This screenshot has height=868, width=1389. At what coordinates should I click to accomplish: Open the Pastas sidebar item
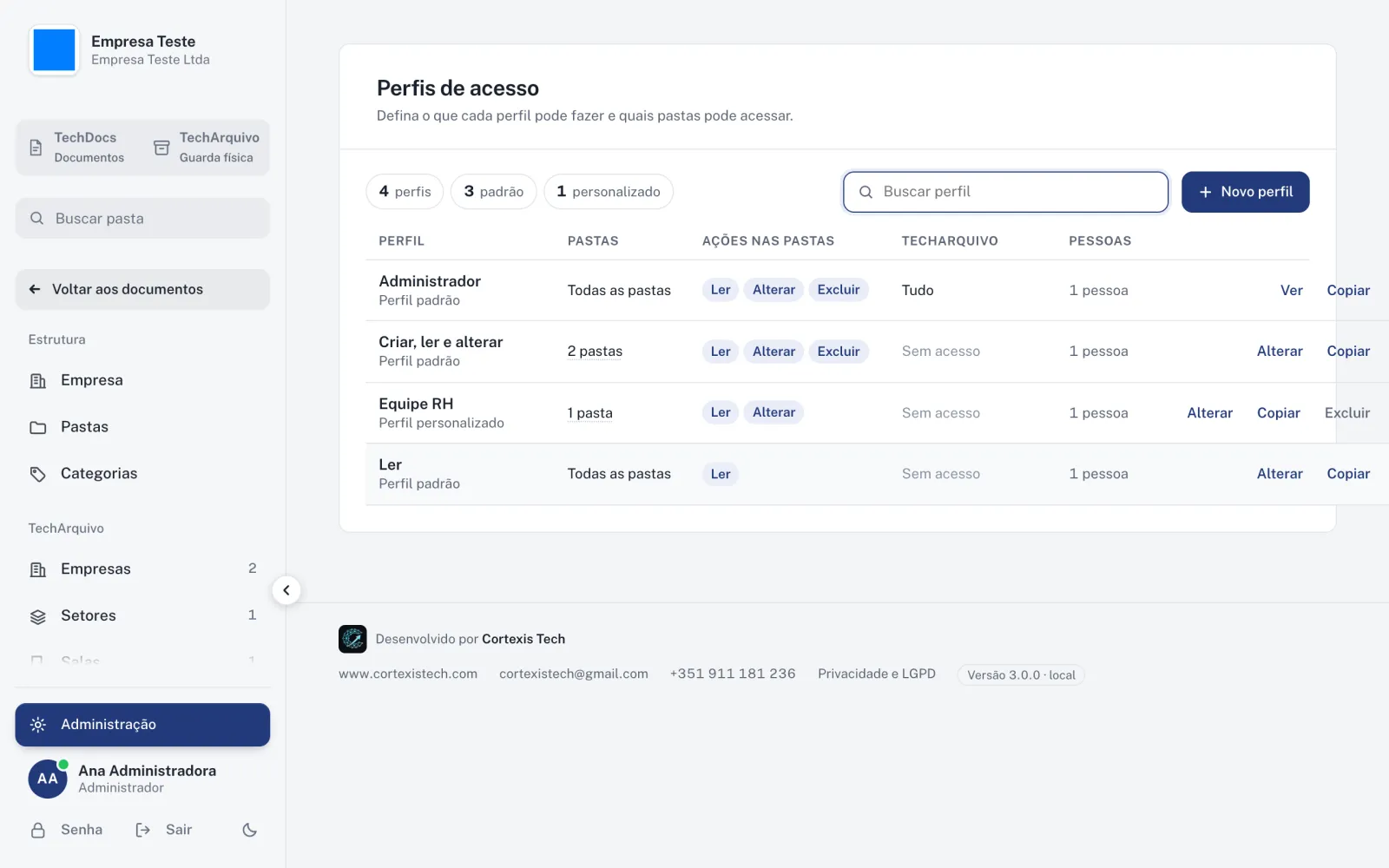[x=142, y=427]
